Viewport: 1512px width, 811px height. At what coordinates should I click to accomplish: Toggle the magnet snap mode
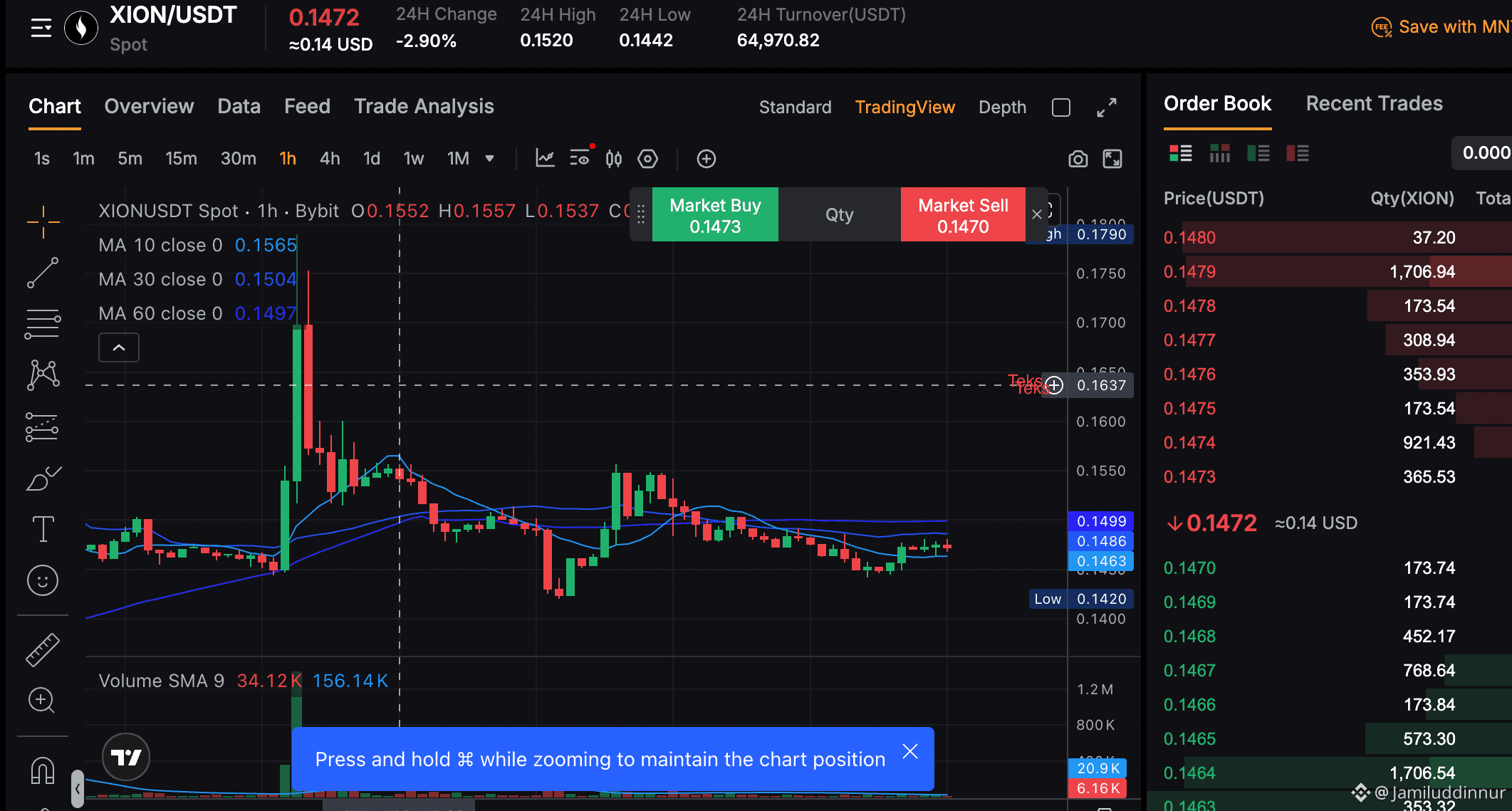(43, 770)
